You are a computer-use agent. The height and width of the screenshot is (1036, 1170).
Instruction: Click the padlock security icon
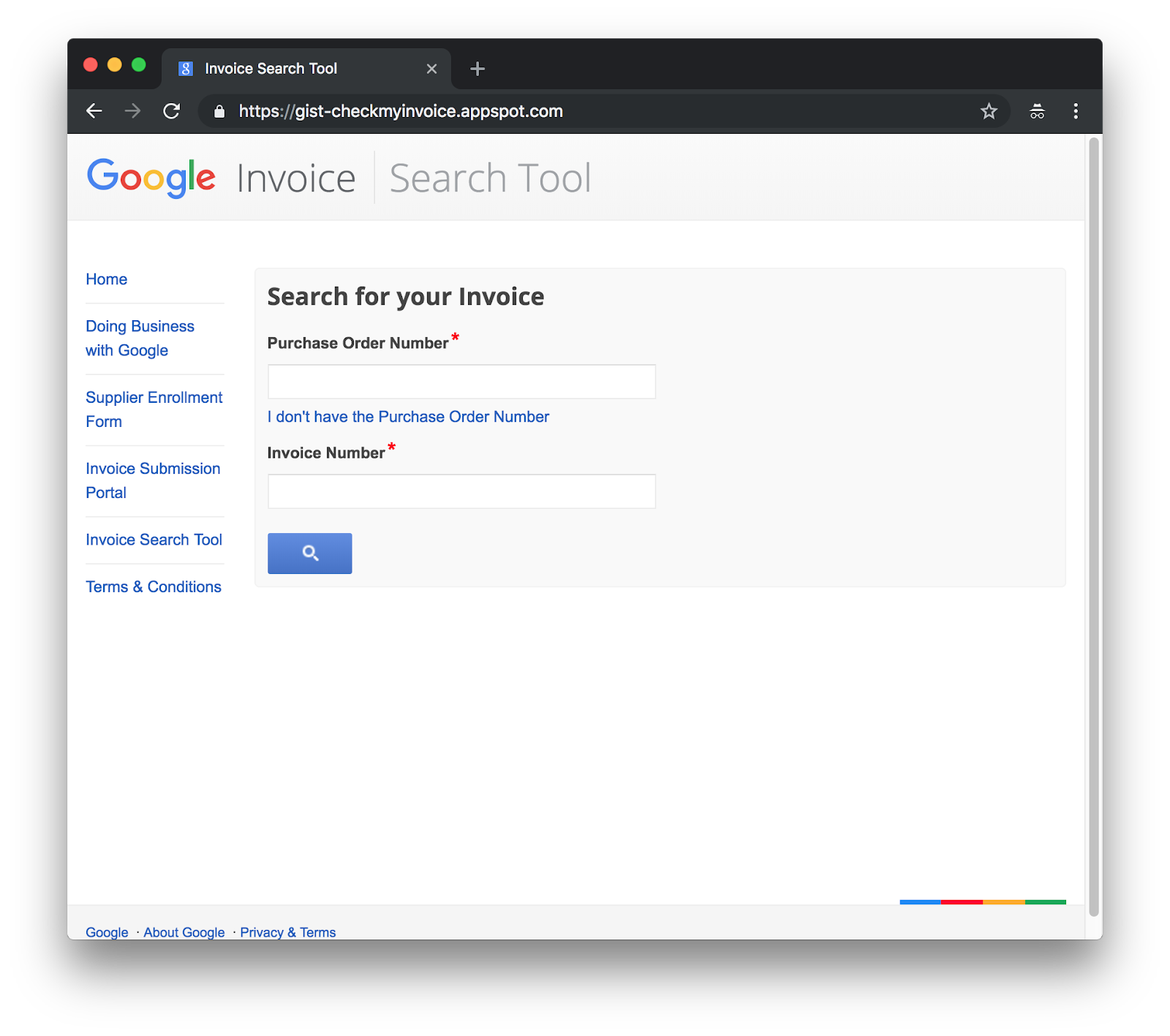click(x=219, y=111)
